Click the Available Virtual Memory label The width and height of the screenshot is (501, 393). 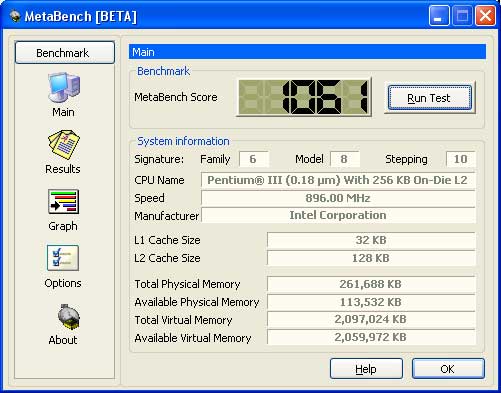193,338
